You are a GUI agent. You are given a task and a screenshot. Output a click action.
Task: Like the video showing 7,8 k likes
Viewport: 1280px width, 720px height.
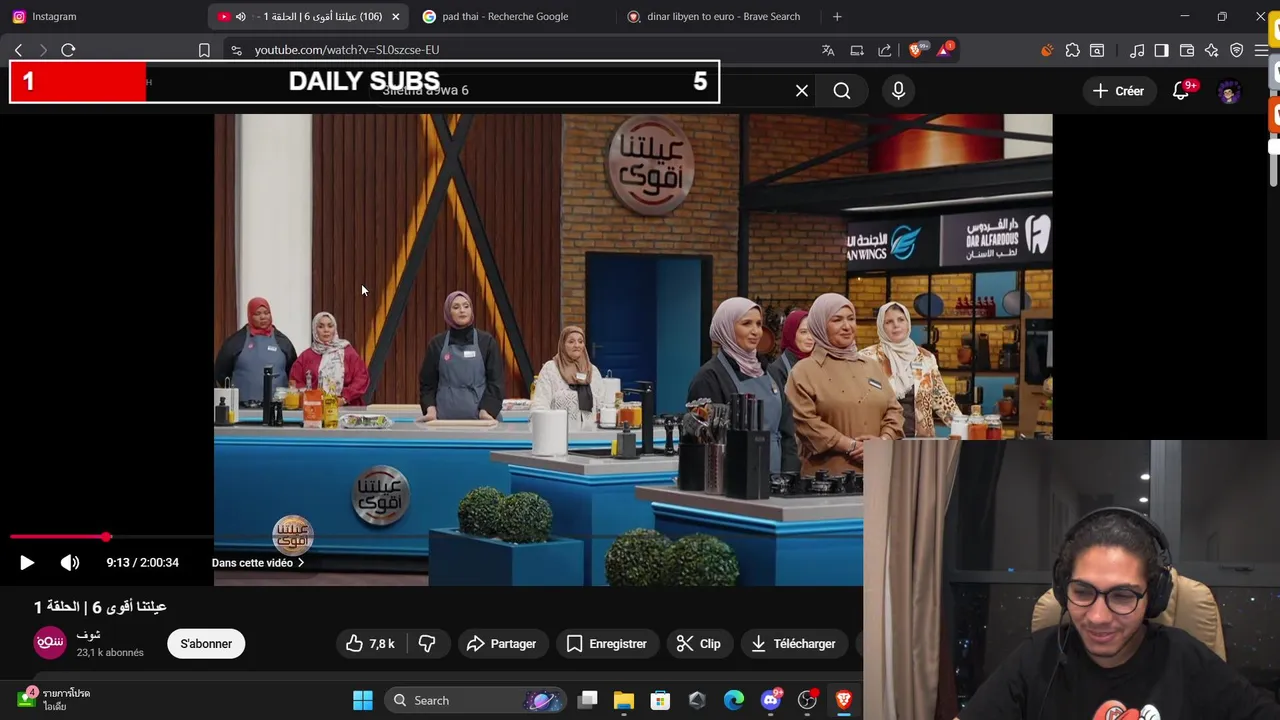click(370, 644)
